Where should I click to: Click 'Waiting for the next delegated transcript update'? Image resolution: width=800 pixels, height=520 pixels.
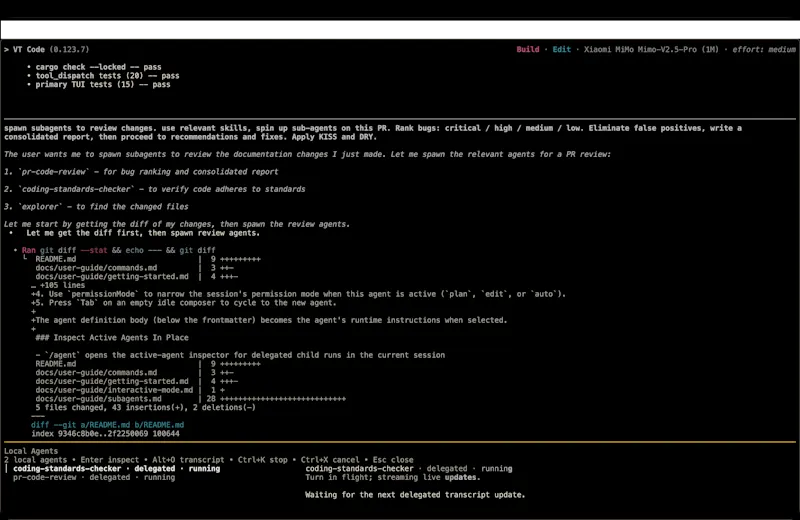point(415,494)
